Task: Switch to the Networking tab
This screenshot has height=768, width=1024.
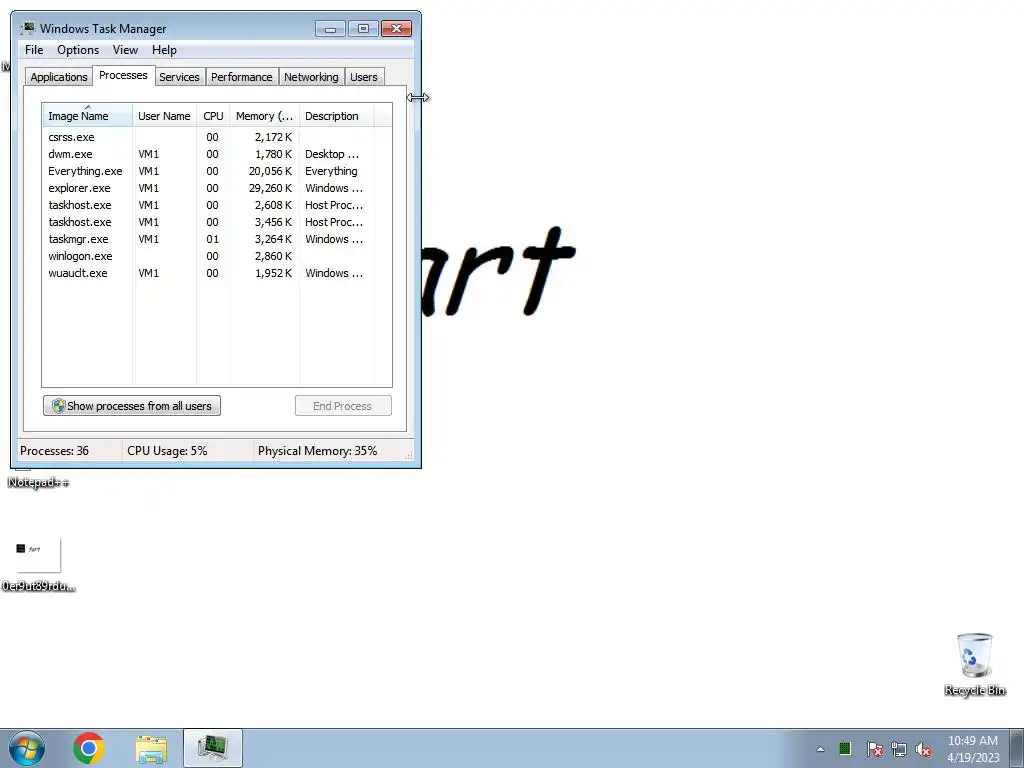Action: click(x=311, y=77)
